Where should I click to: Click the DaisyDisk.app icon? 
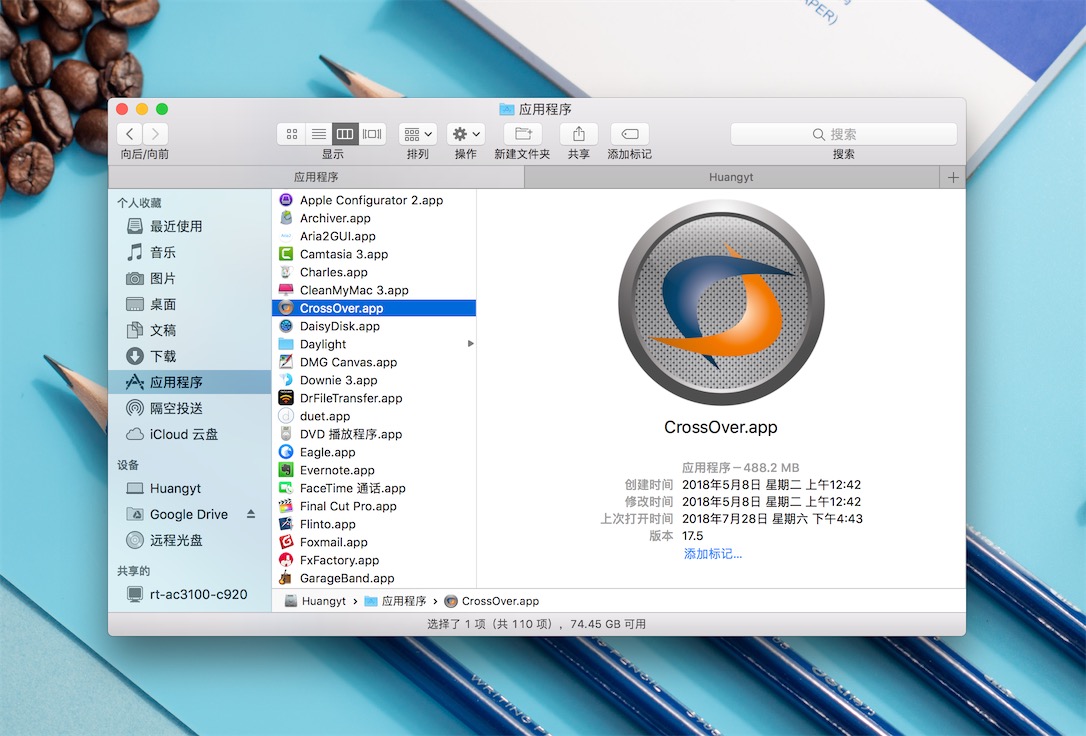(x=286, y=326)
